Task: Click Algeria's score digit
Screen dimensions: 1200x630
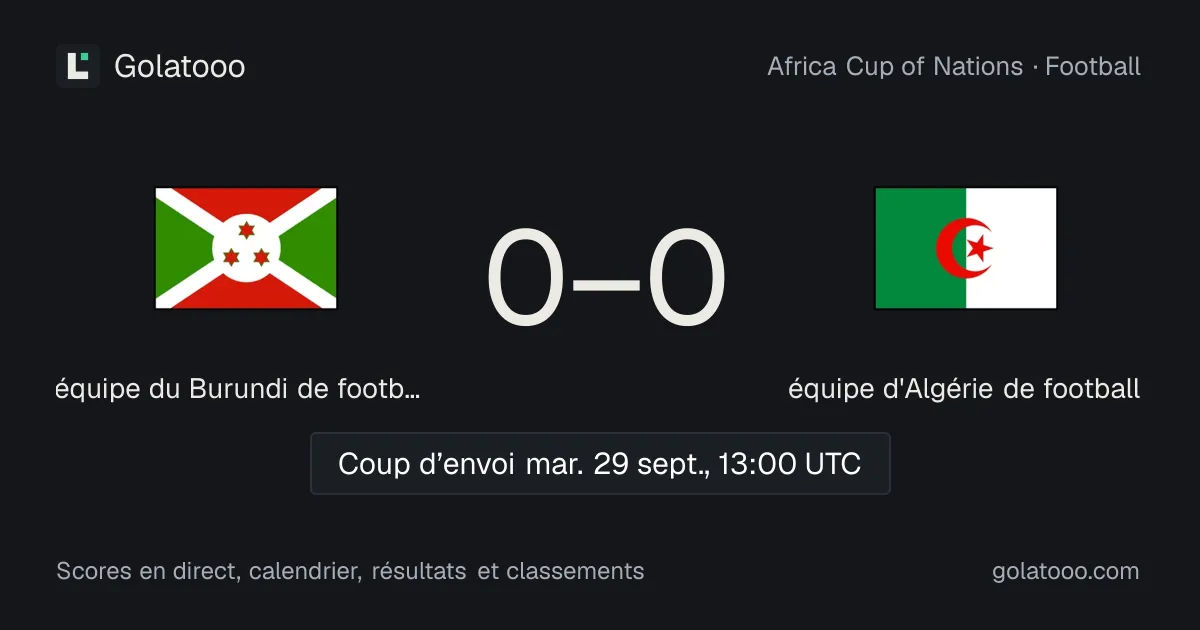Action: 686,278
